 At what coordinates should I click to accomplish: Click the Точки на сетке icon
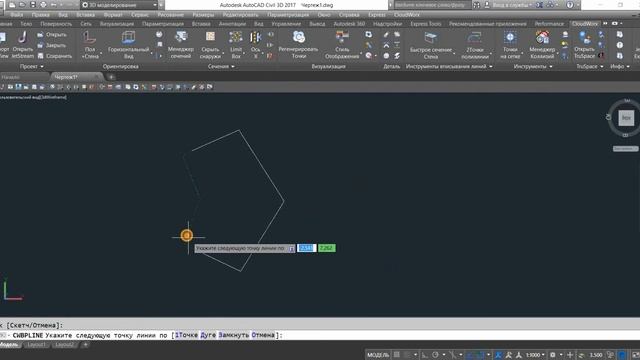[x=510, y=38]
